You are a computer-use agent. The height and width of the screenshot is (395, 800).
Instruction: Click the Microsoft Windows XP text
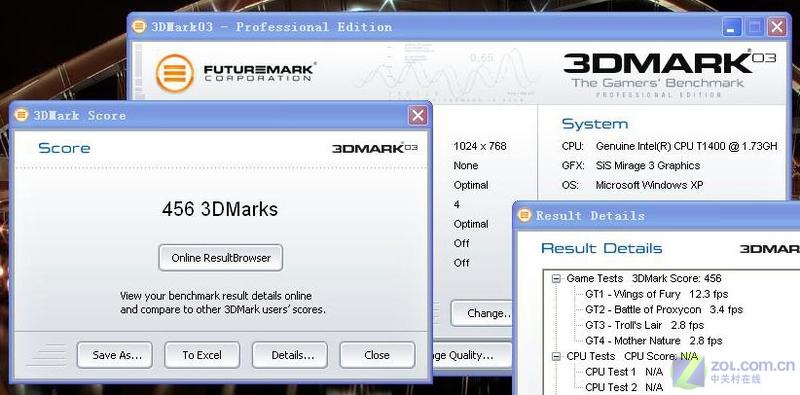[649, 185]
